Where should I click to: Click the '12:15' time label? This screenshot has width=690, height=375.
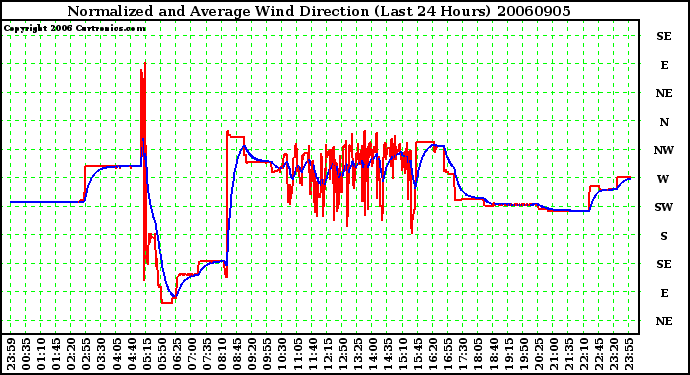(327, 354)
